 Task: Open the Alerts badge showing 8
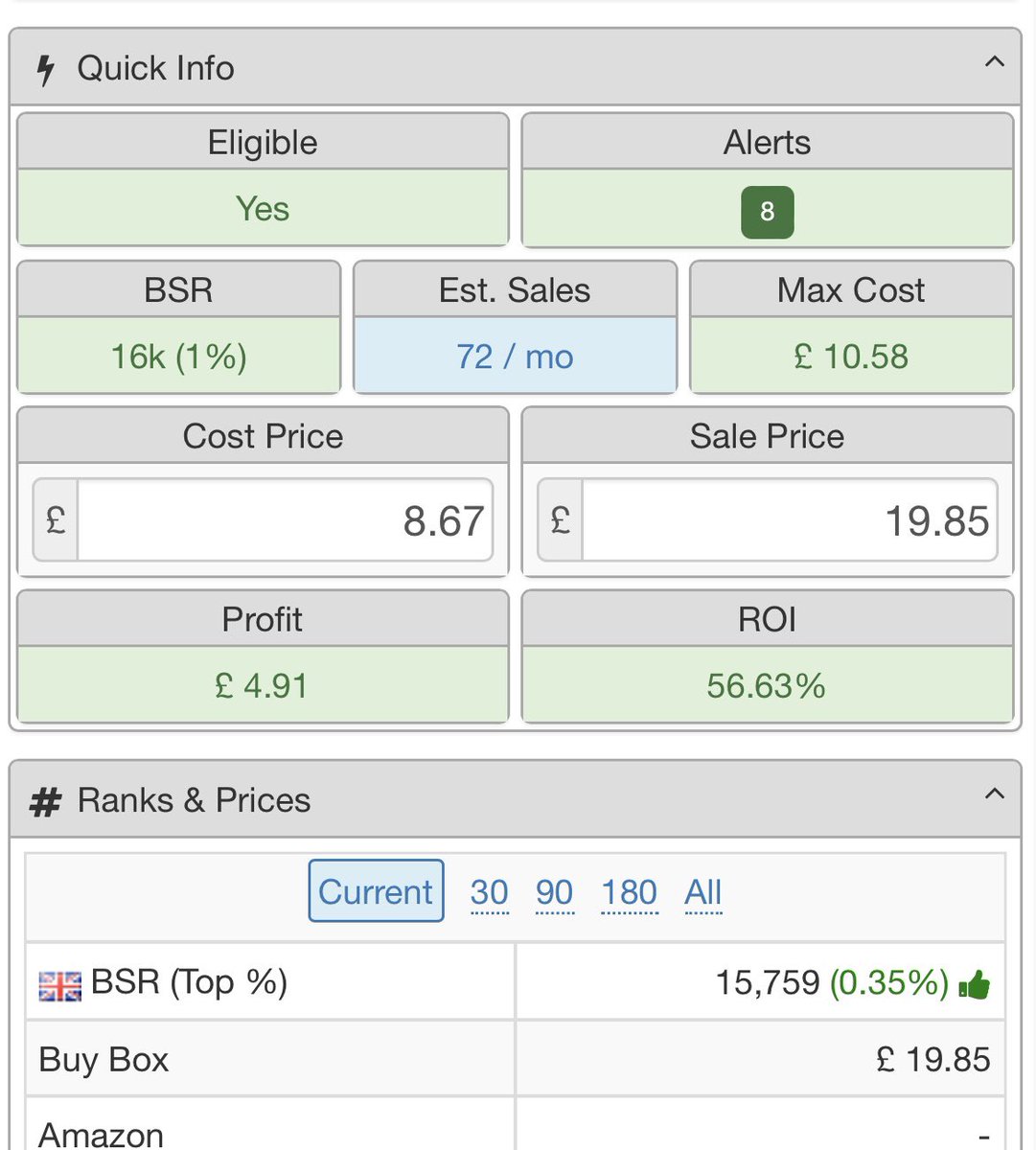pyautogui.click(x=767, y=212)
